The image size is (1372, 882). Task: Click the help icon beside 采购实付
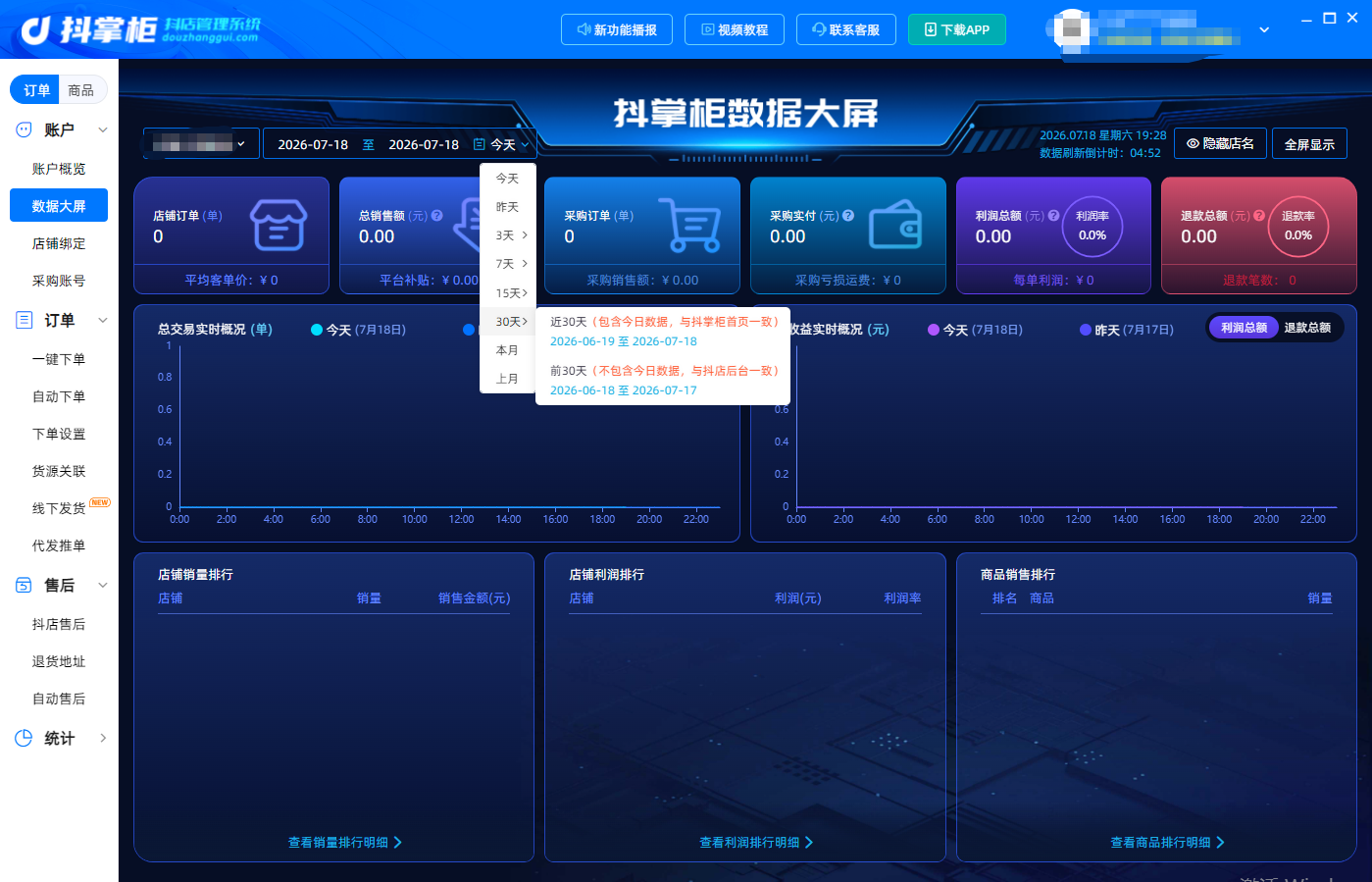(x=848, y=216)
